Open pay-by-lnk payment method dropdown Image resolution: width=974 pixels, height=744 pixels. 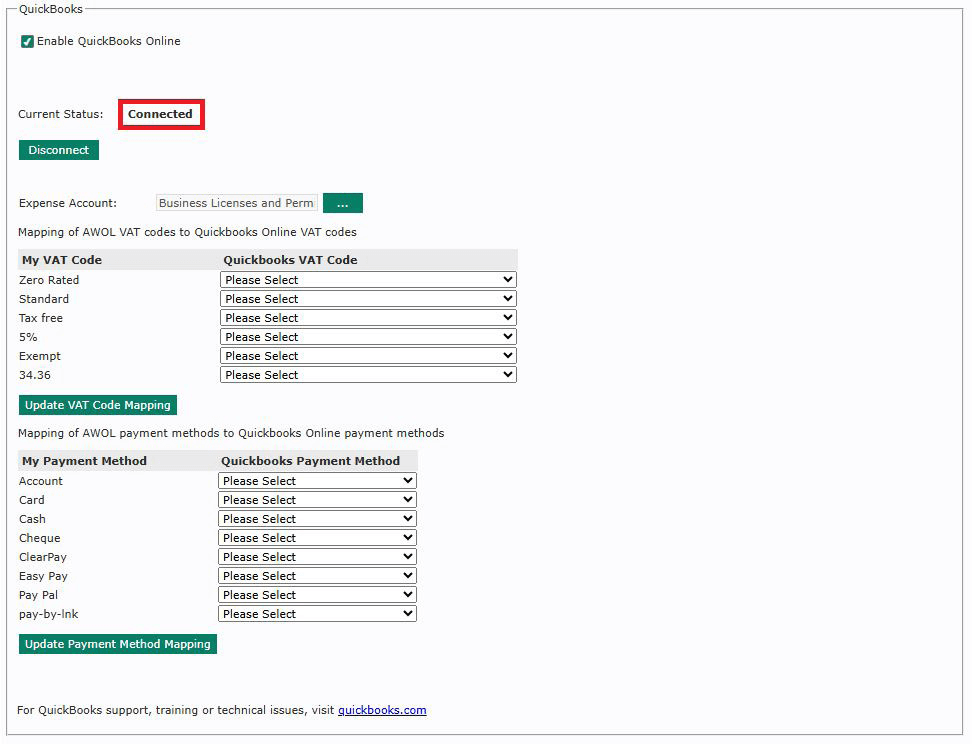coord(317,614)
